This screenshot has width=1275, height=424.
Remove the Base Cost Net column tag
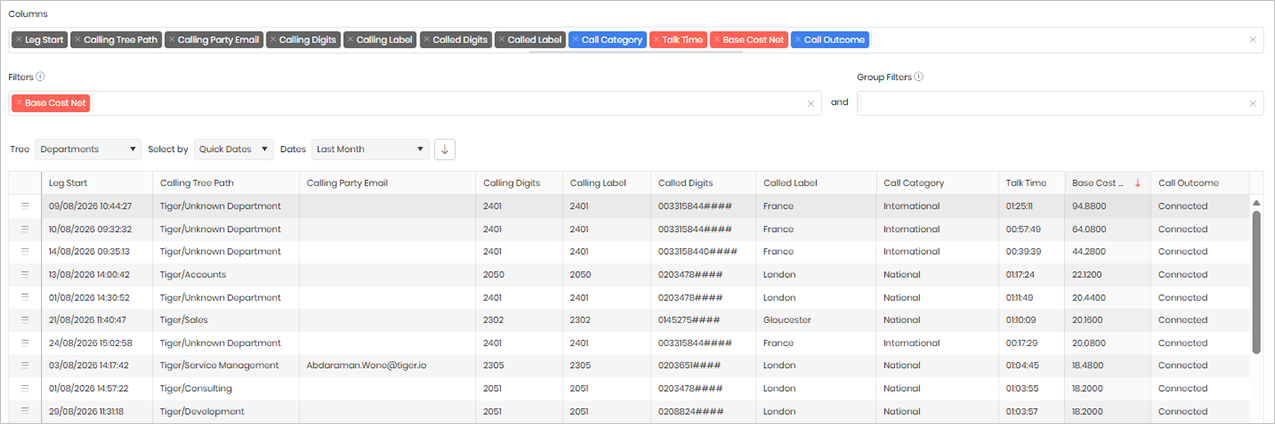click(x=717, y=40)
